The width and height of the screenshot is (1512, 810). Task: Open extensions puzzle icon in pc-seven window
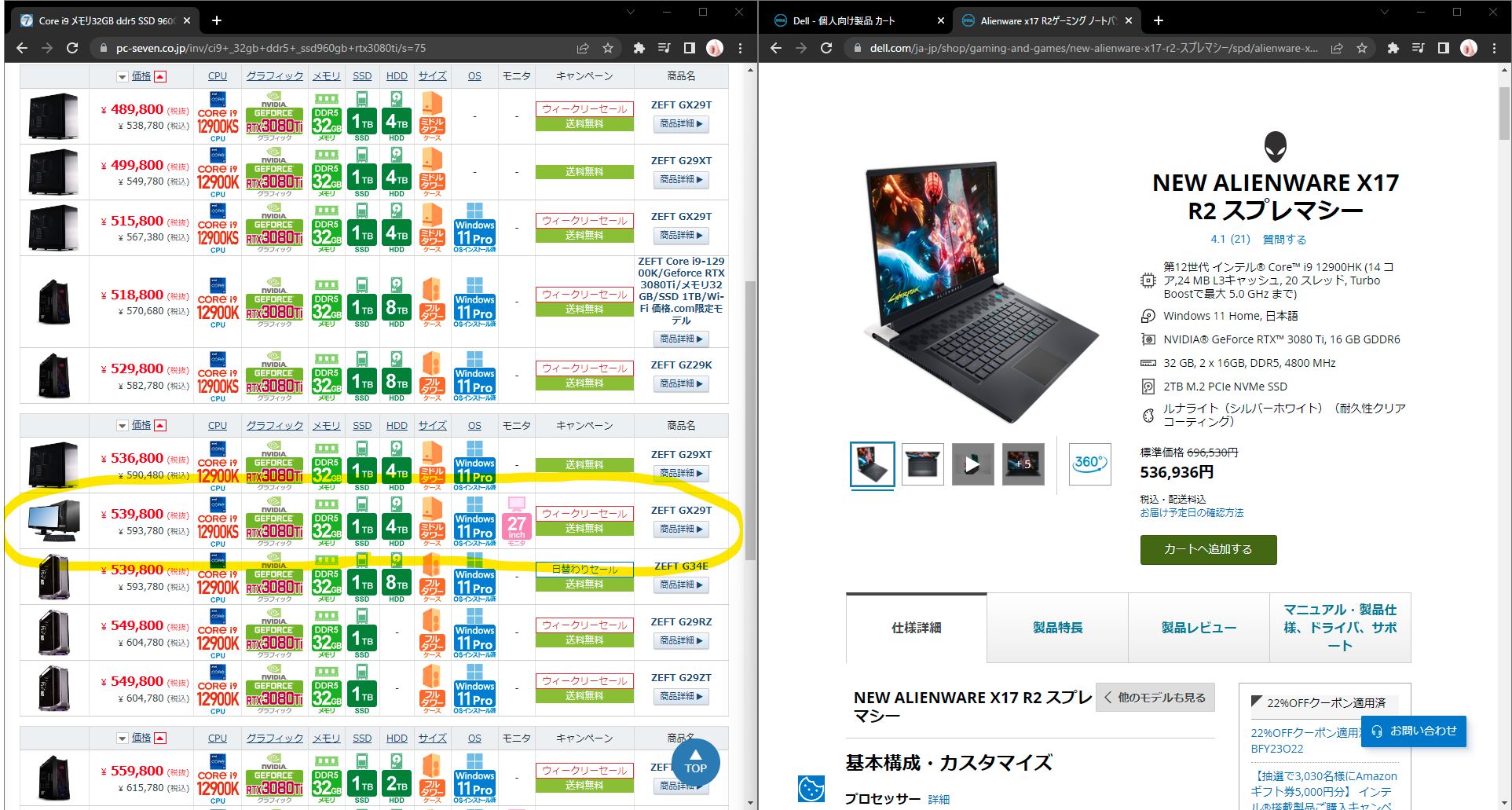click(x=639, y=48)
